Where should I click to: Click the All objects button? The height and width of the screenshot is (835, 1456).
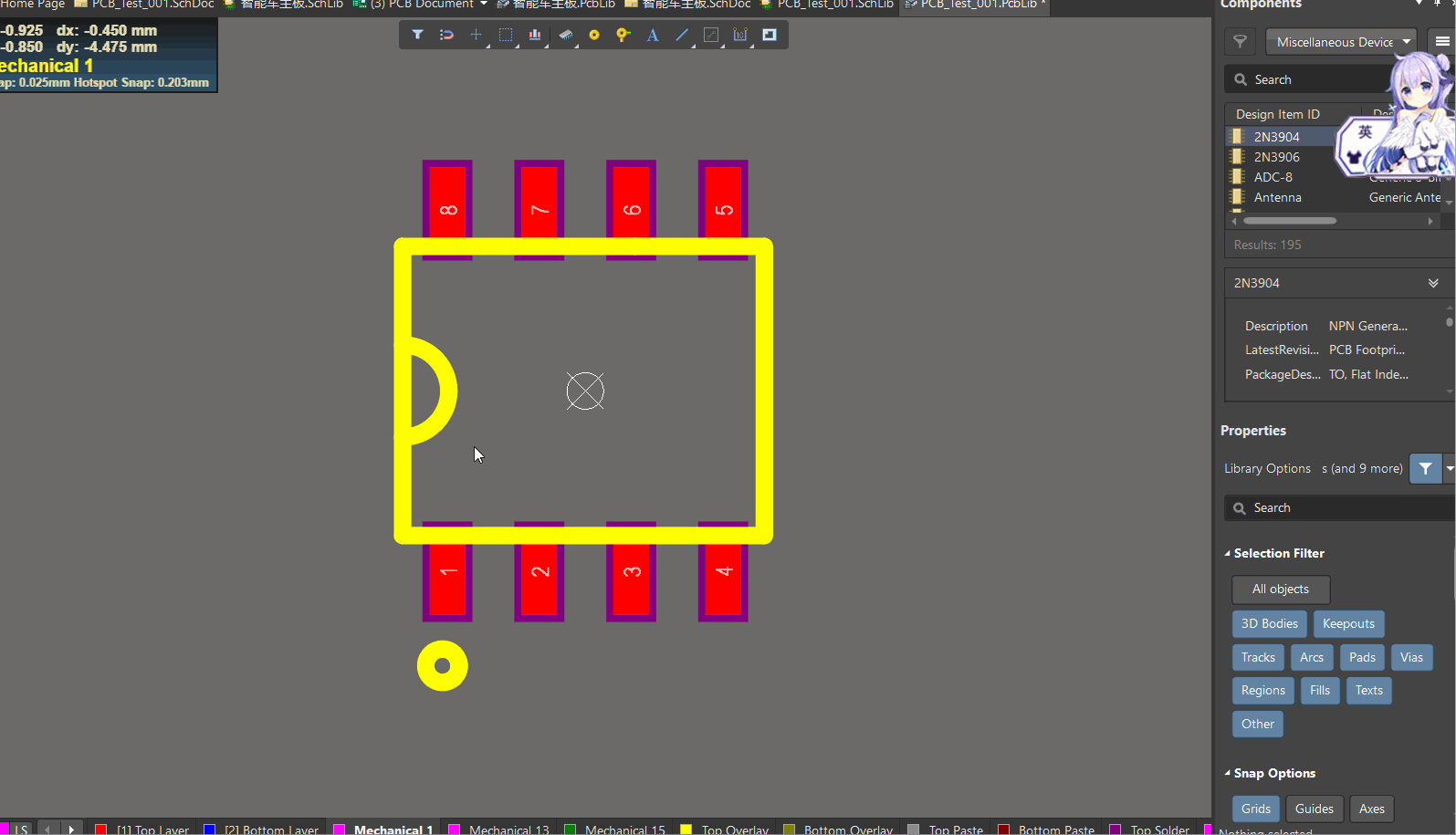[1280, 590]
